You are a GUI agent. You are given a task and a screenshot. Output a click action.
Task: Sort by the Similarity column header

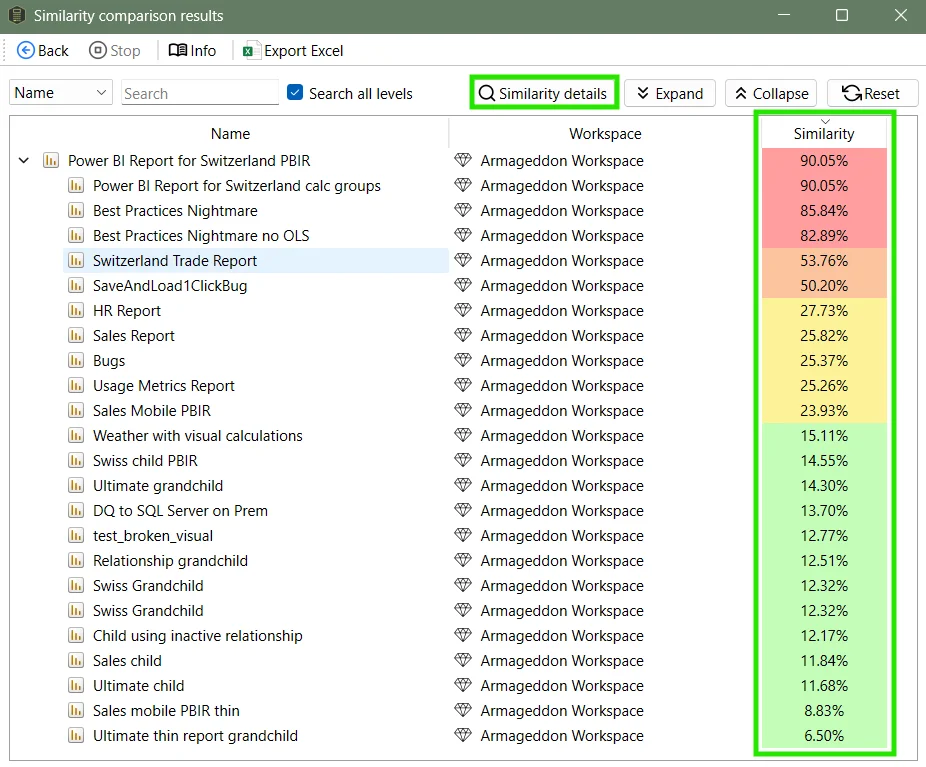pyautogui.click(x=824, y=133)
